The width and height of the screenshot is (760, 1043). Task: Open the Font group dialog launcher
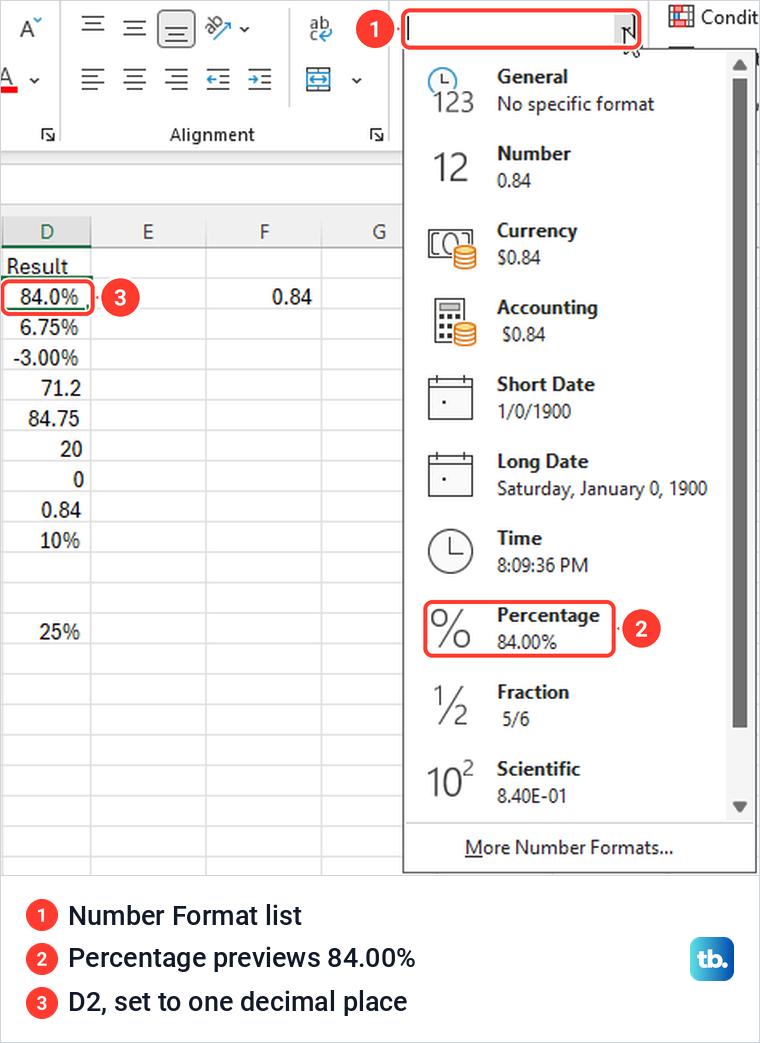click(48, 135)
